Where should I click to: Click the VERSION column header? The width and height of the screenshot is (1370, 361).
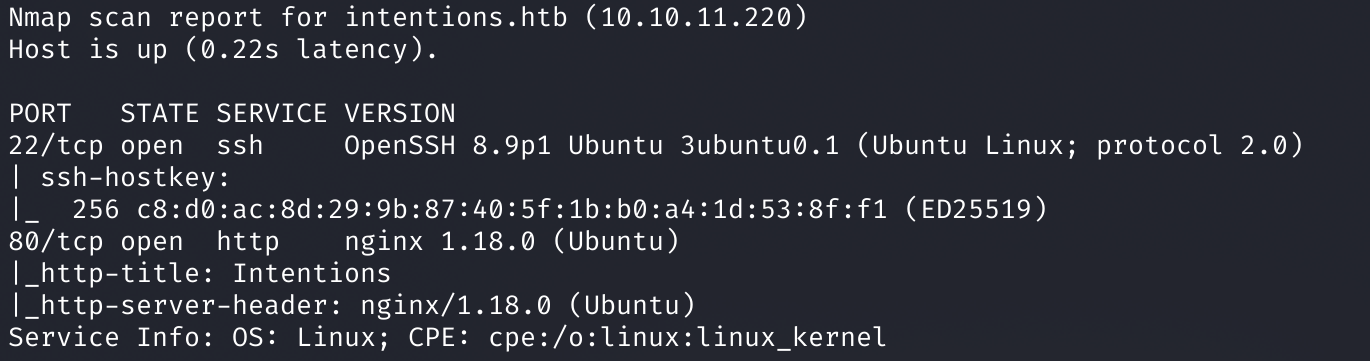coord(400,113)
